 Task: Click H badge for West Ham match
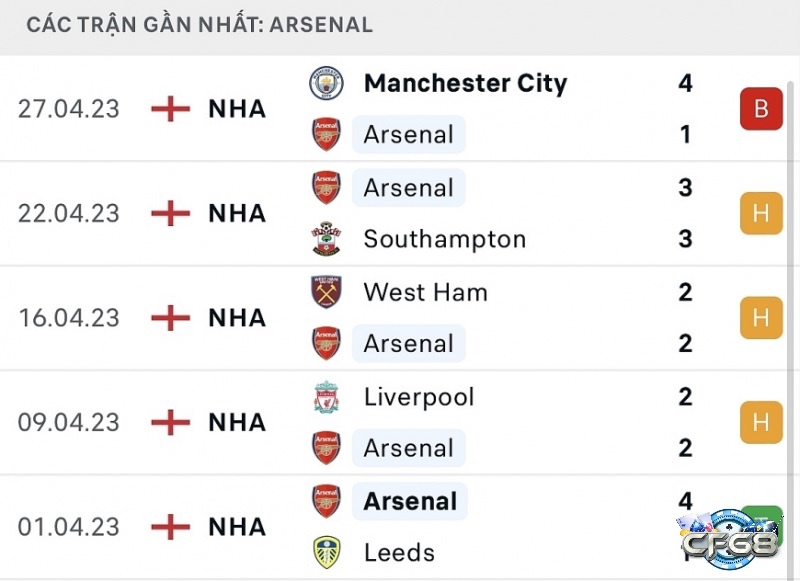pyautogui.click(x=761, y=318)
